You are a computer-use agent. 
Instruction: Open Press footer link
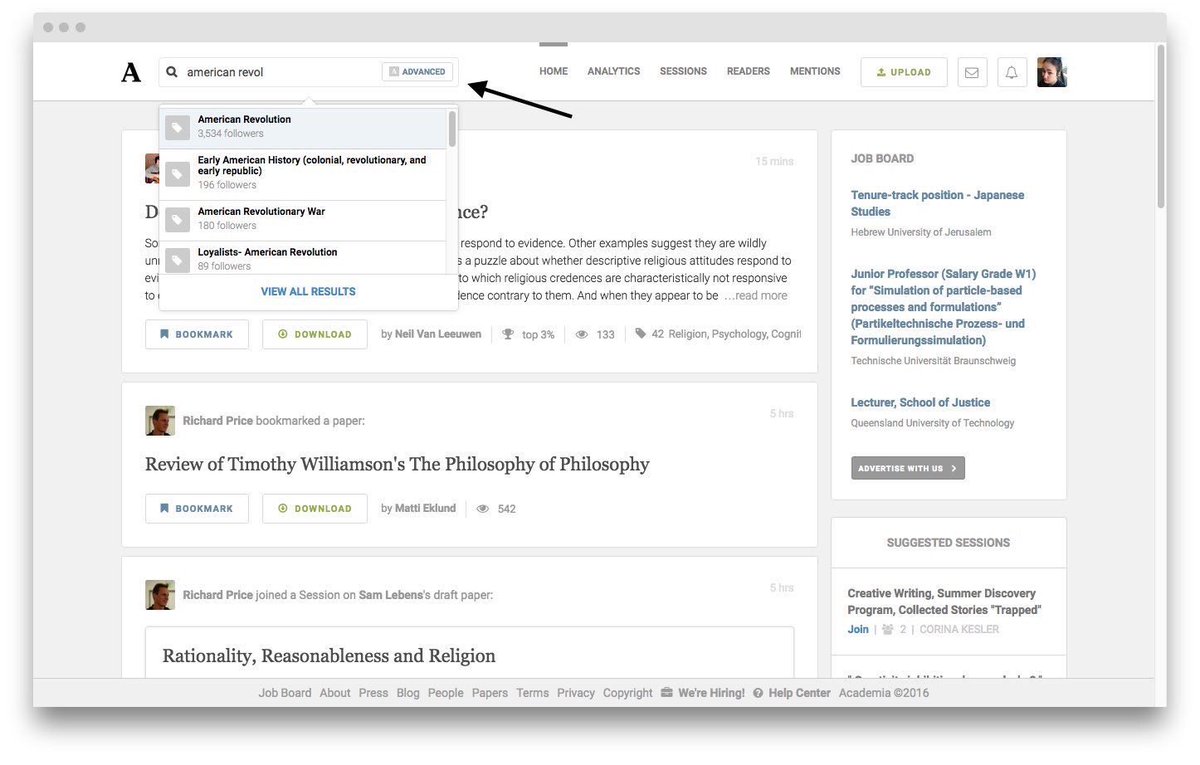373,693
